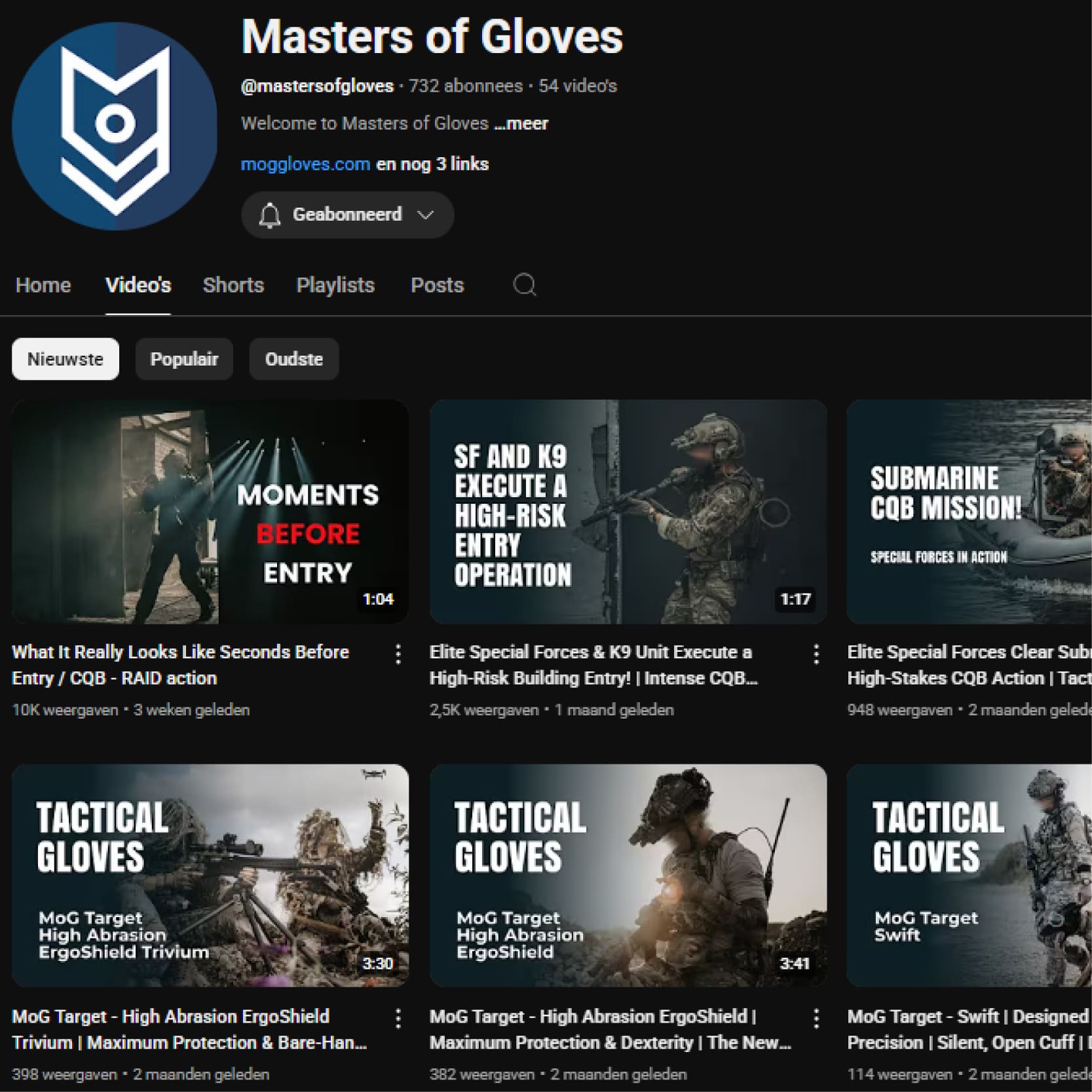Open 'Moments Before Entry' thumbnail
1092x1092 pixels.
[210, 512]
